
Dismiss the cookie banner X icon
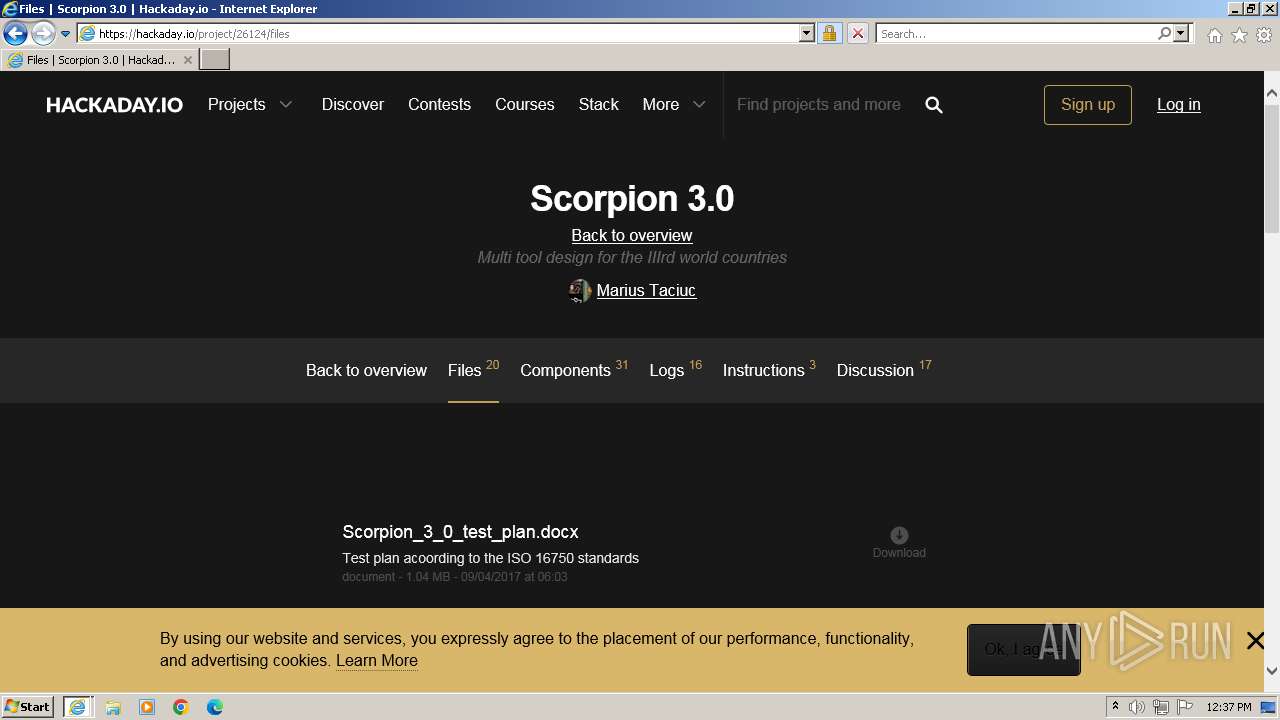(x=1256, y=641)
